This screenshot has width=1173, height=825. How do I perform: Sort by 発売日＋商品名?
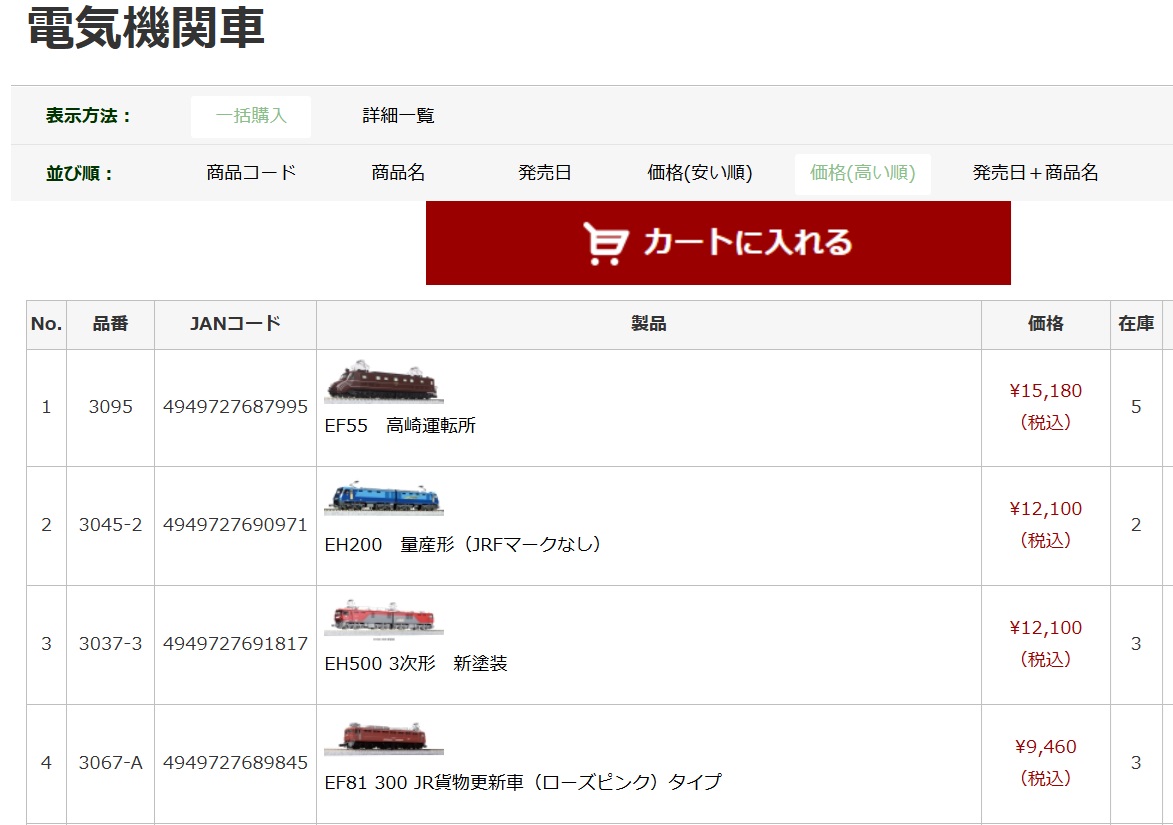(x=1035, y=173)
